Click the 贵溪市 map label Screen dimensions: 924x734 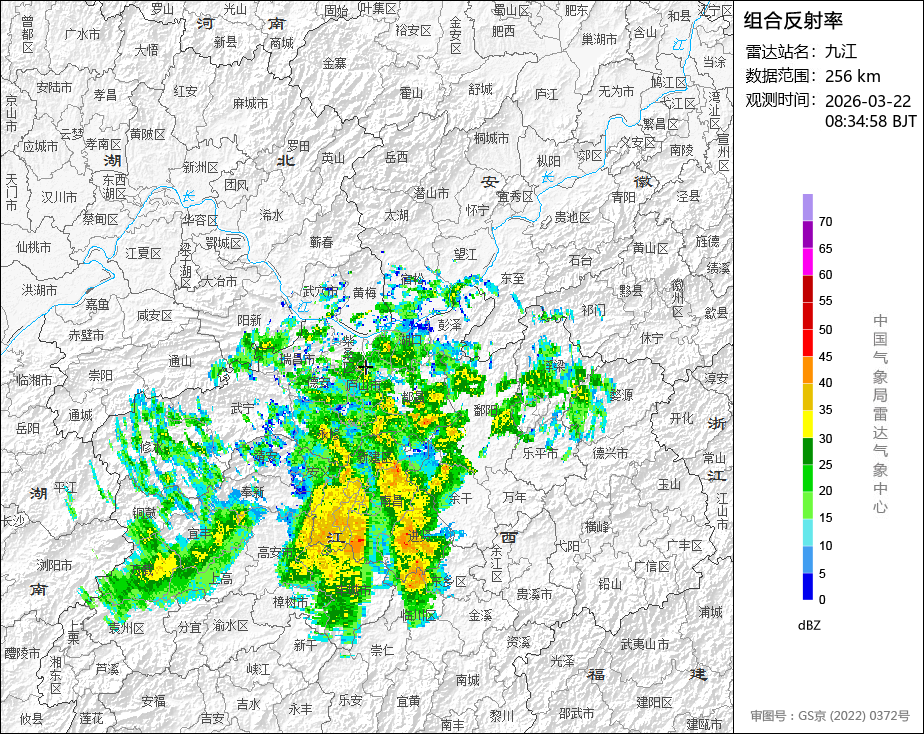coord(534,594)
